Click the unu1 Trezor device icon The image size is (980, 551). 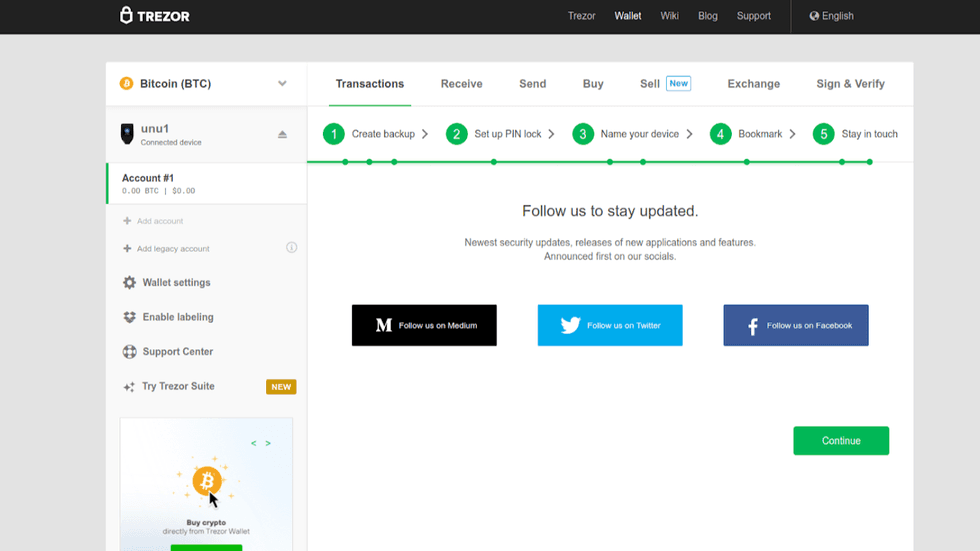(x=127, y=134)
